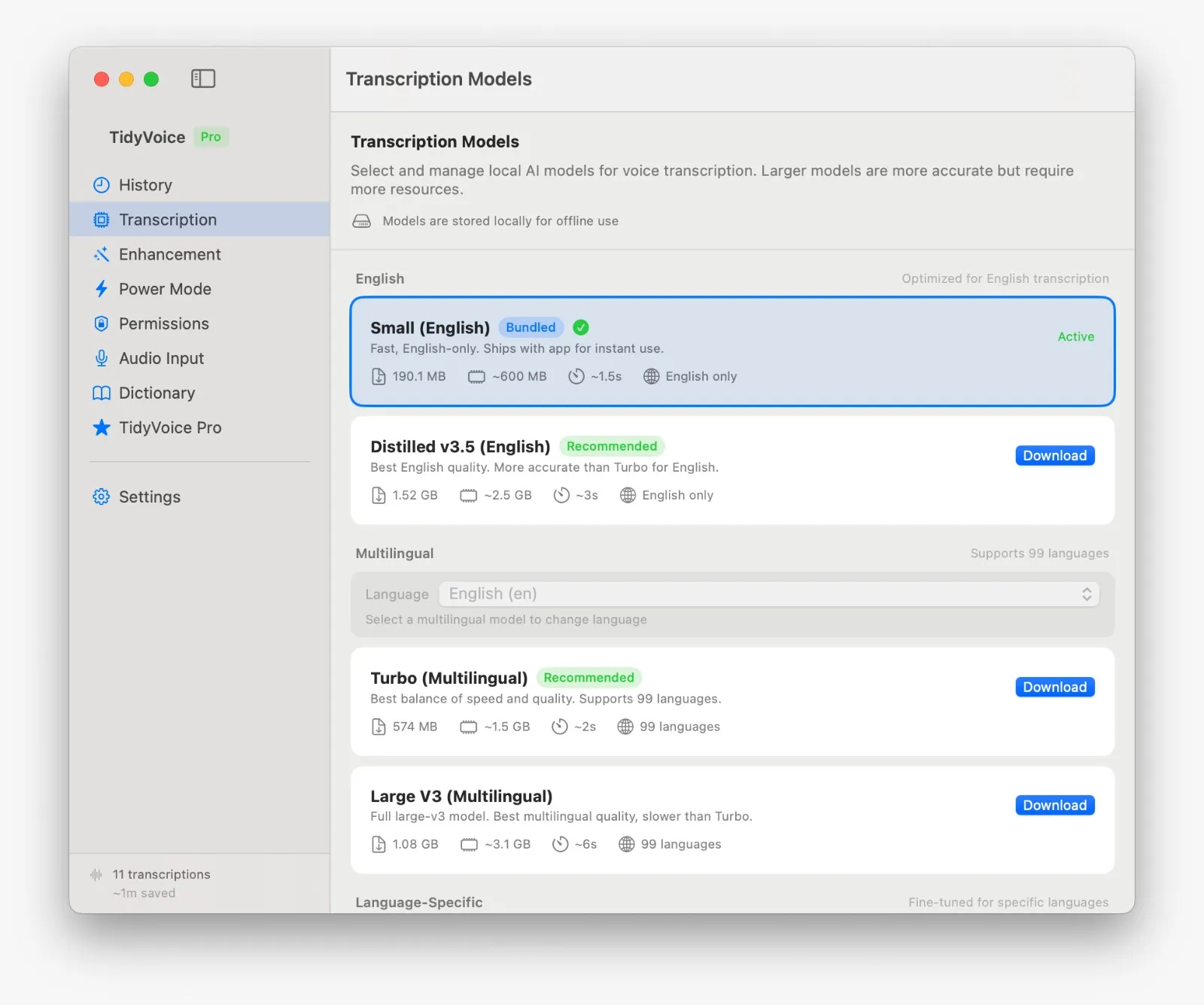Click the Bundled badge on Small (English)
Viewport: 1204px width, 1005px height.
(531, 327)
